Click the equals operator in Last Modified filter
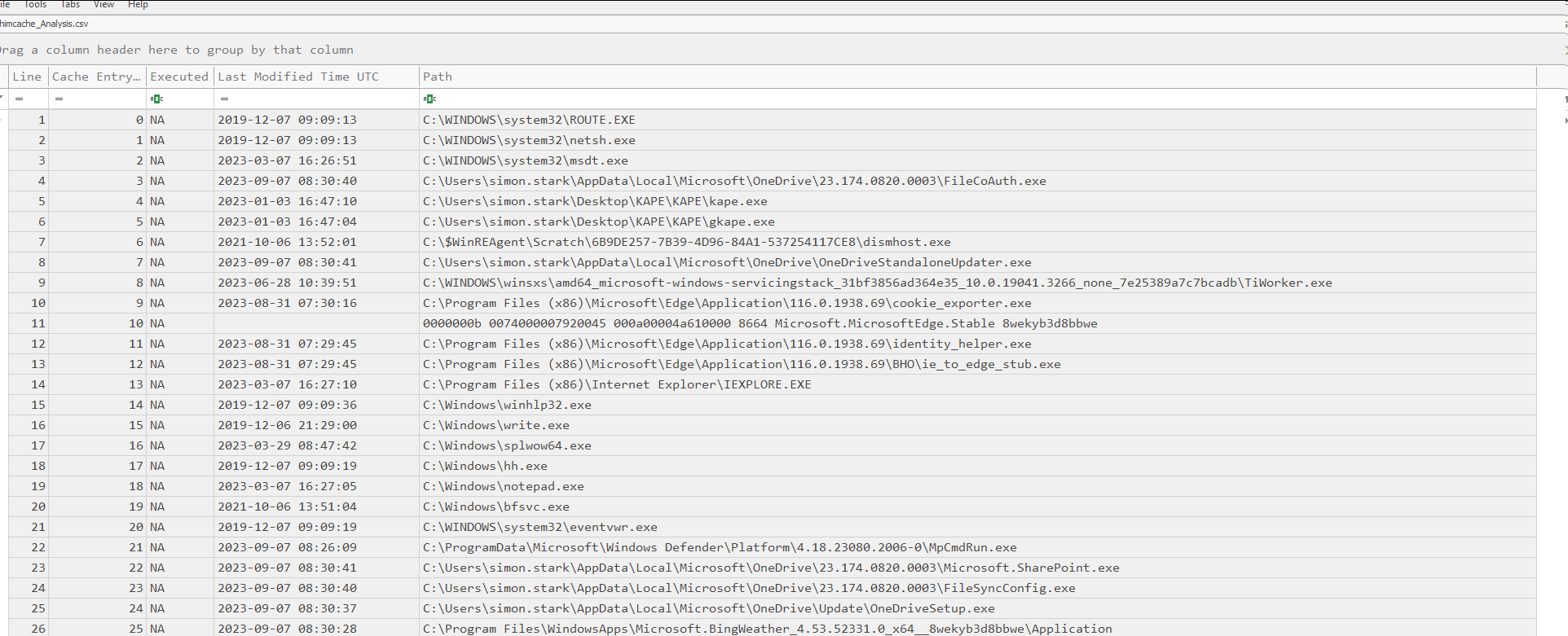 tap(224, 99)
